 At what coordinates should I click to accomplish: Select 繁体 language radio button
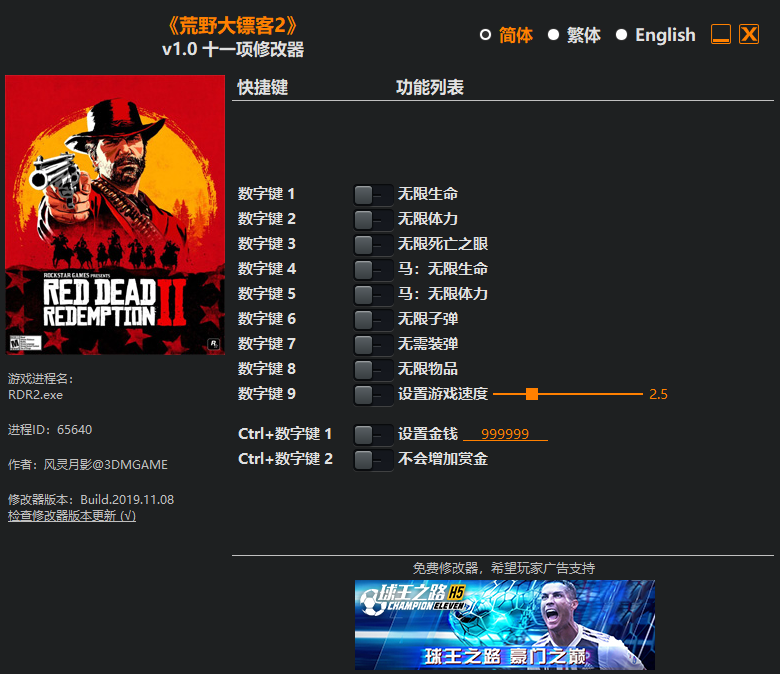(x=553, y=35)
